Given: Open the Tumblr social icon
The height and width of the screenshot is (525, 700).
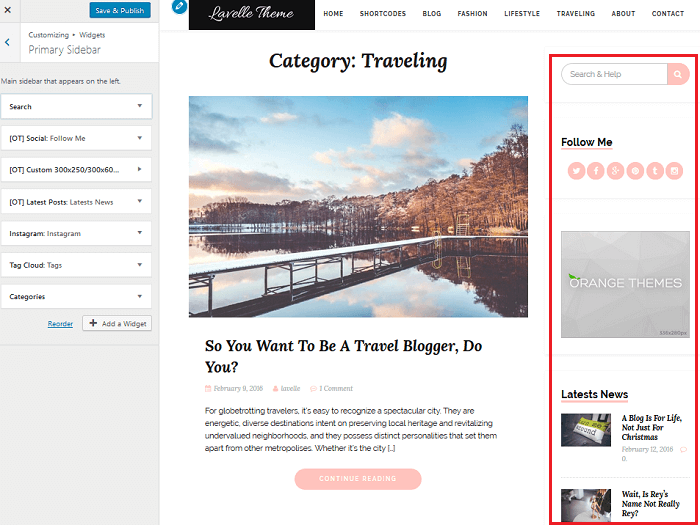Looking at the screenshot, I should 655,171.
